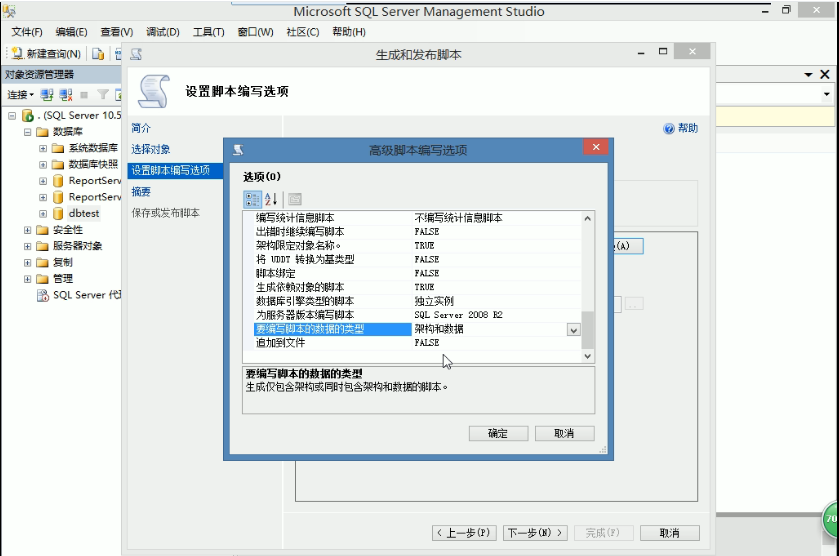
Task: Expand the 管理 node
Action: [x=27, y=279]
